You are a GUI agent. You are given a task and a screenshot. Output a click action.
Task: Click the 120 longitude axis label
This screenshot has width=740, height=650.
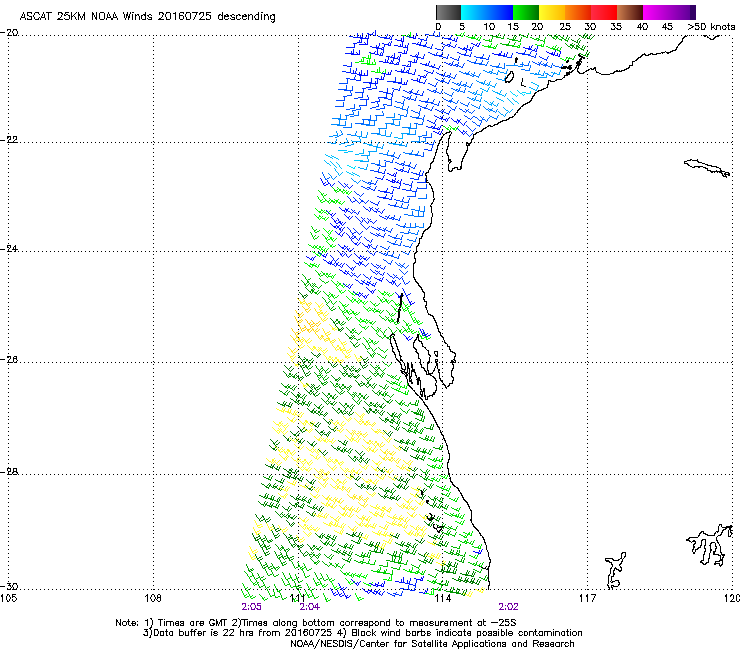pos(732,598)
